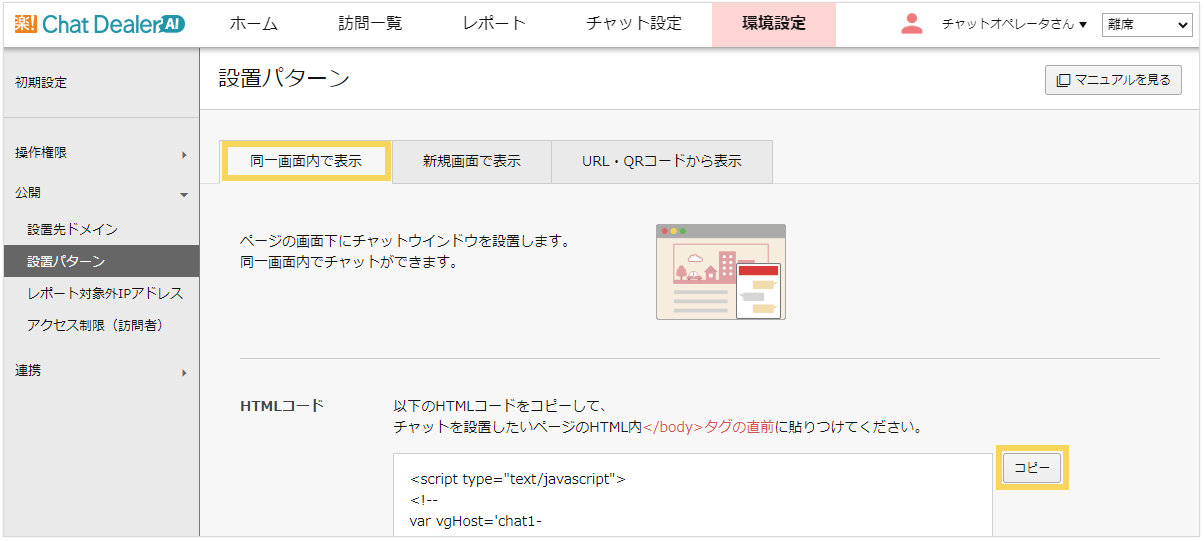Go to ホーム in the top navigation
Viewport: 1204px width, 541px height.
coord(253,24)
